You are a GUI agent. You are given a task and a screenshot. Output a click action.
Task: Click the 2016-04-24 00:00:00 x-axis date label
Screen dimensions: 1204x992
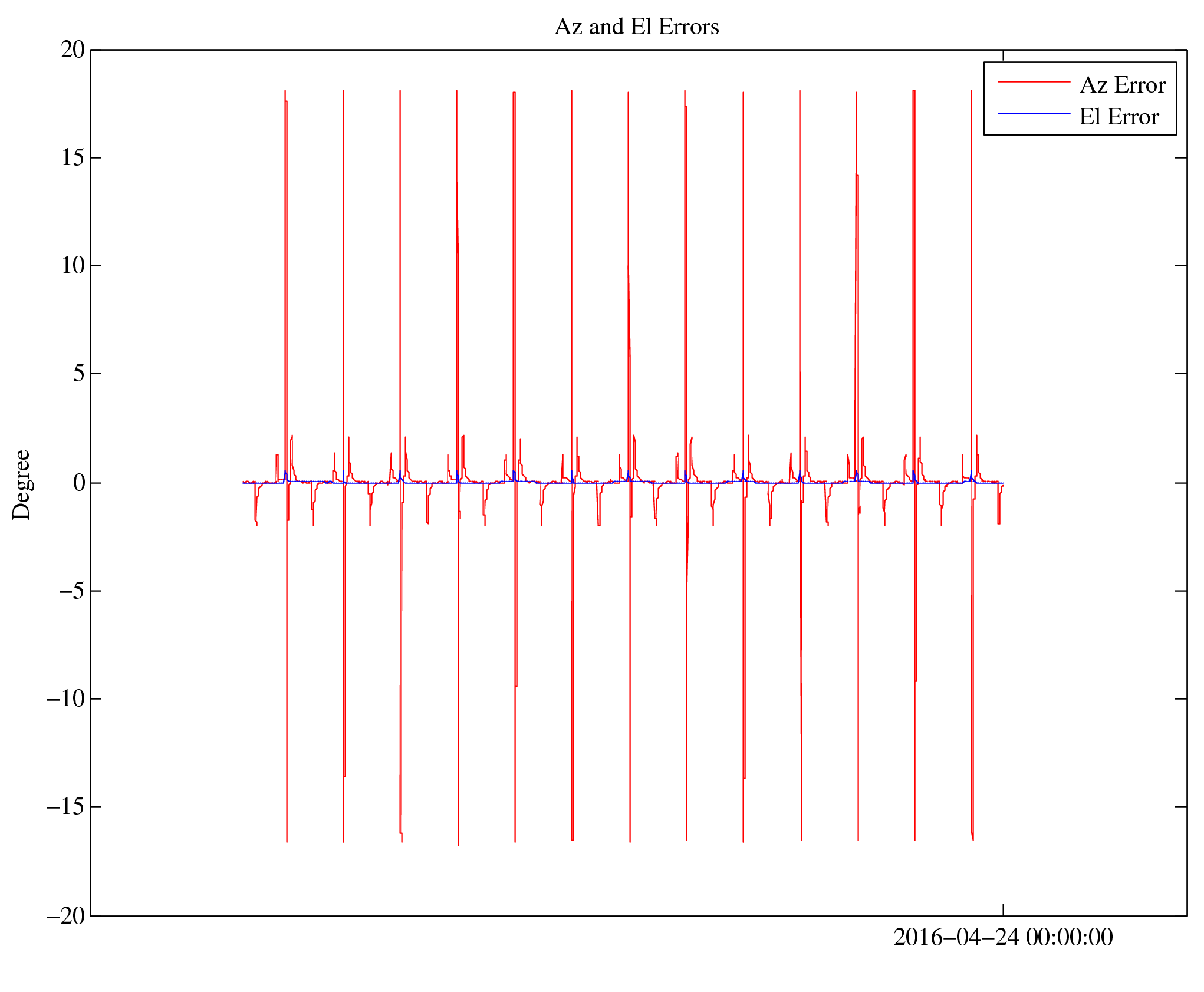(x=1002, y=937)
